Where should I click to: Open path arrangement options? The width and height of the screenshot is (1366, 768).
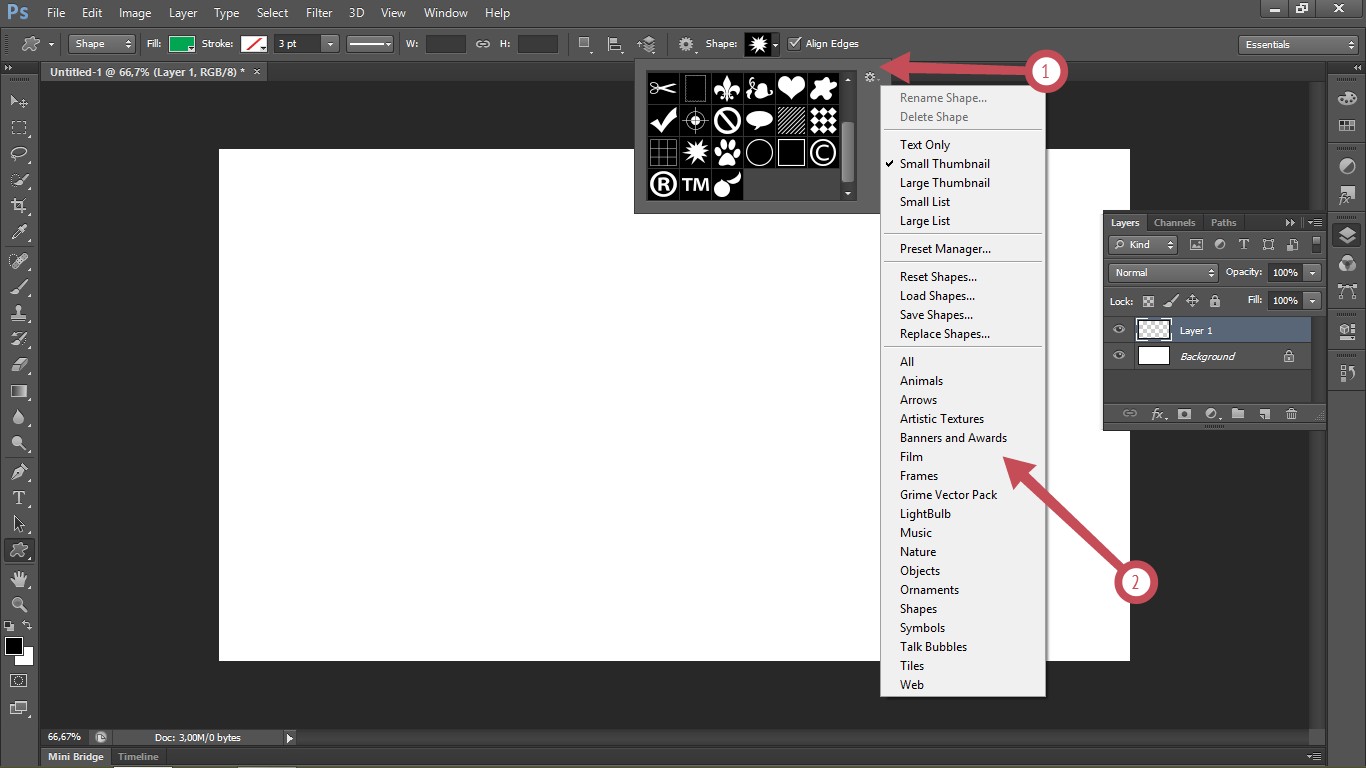646,44
